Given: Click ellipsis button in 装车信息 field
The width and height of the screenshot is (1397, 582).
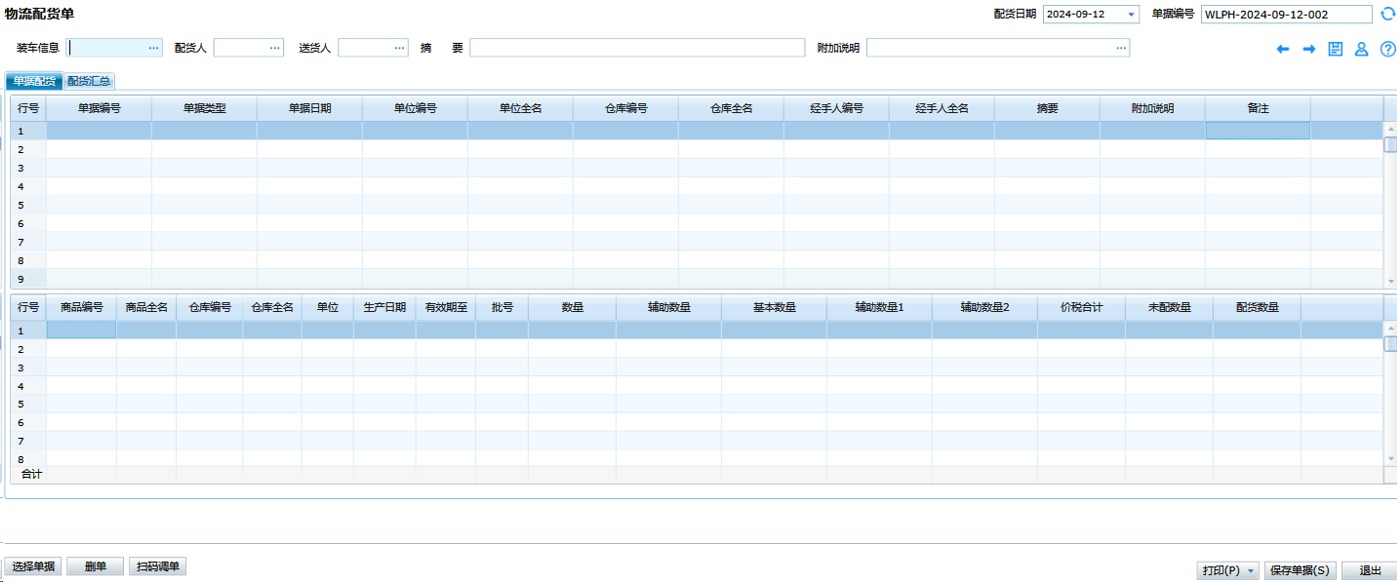Looking at the screenshot, I should pos(153,48).
